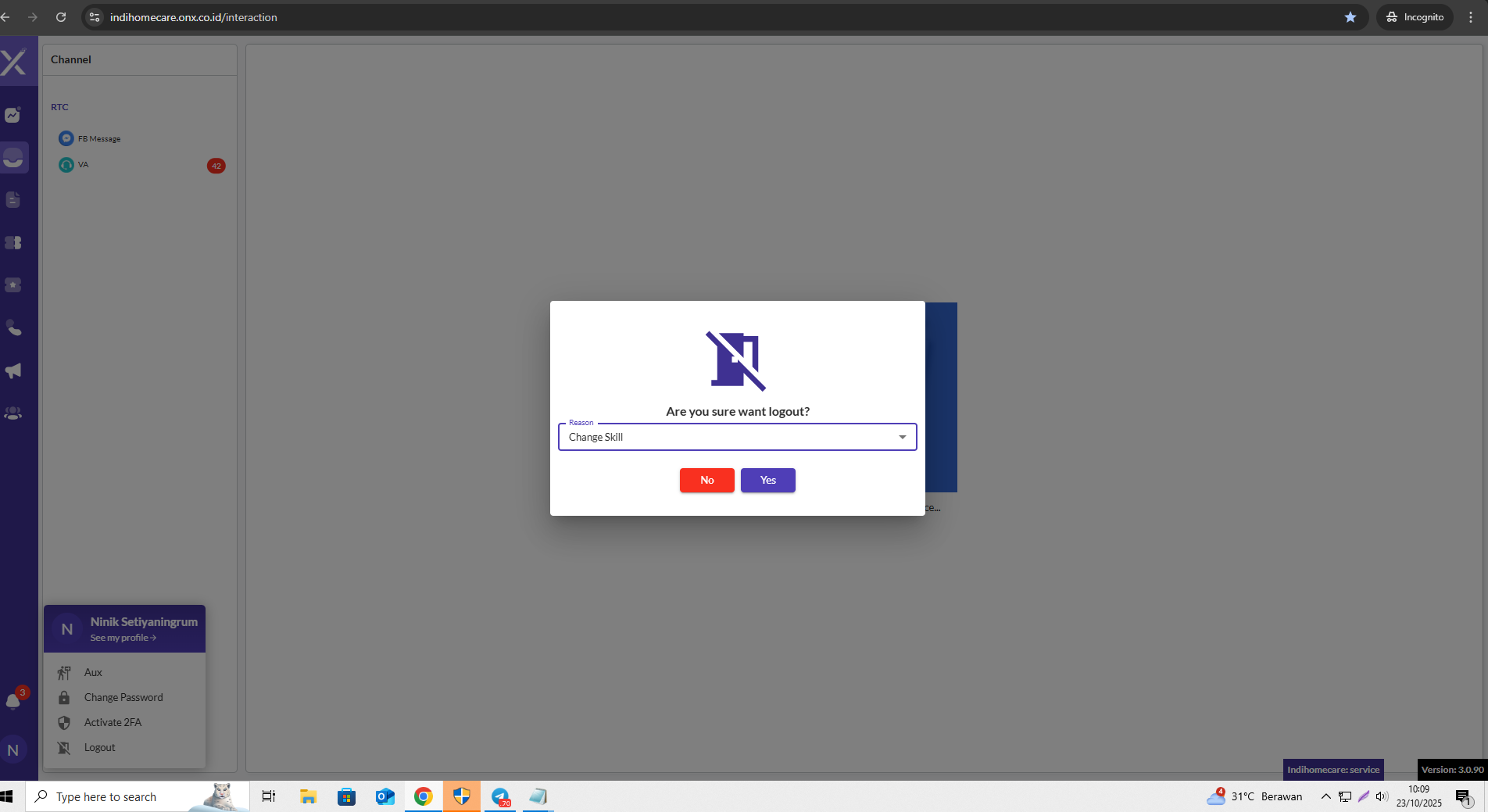Open the Windows notification center
This screenshot has width=1488, height=812.
1465,796
